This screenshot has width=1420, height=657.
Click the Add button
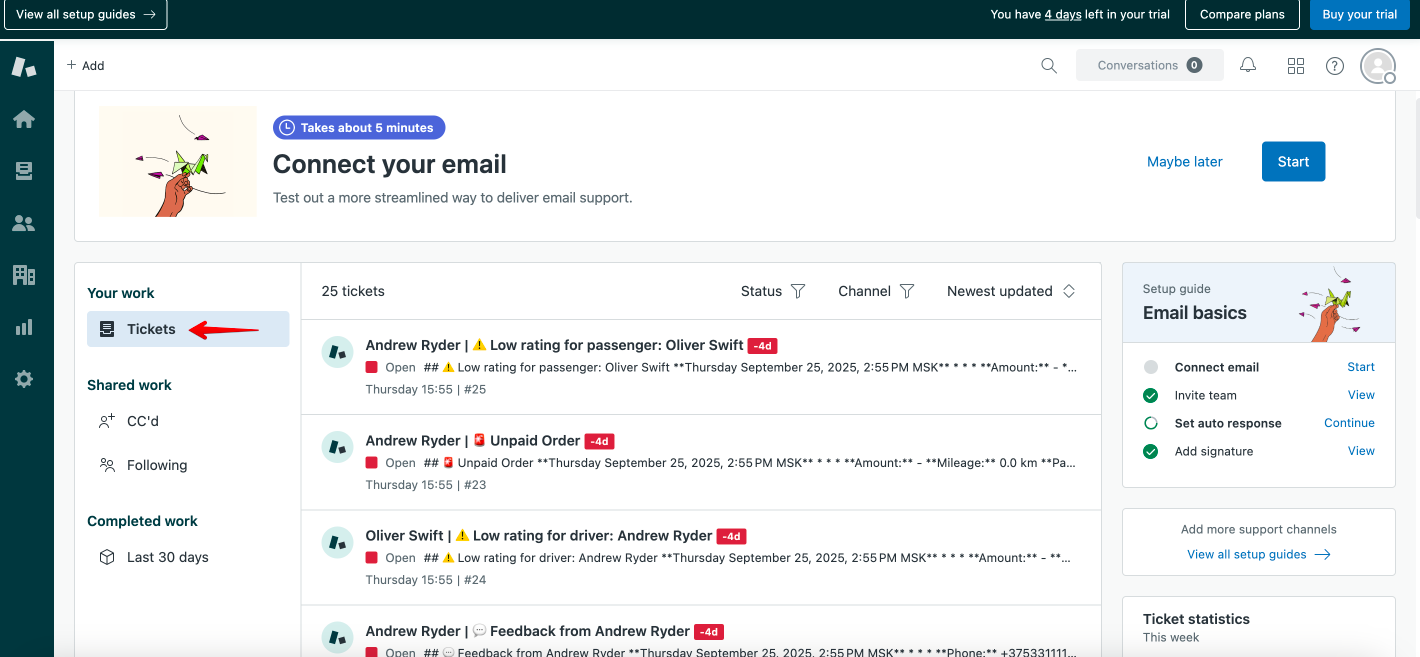click(x=85, y=65)
